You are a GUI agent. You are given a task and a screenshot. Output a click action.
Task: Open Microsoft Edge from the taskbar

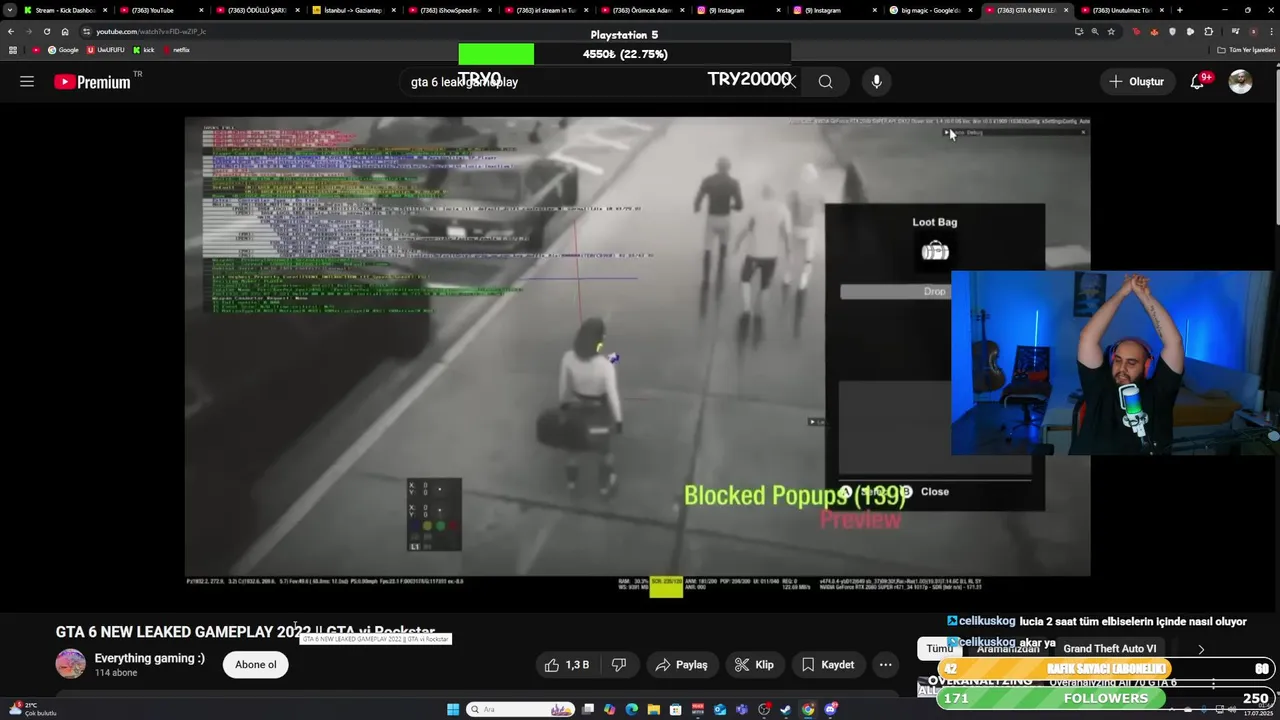[x=632, y=710]
